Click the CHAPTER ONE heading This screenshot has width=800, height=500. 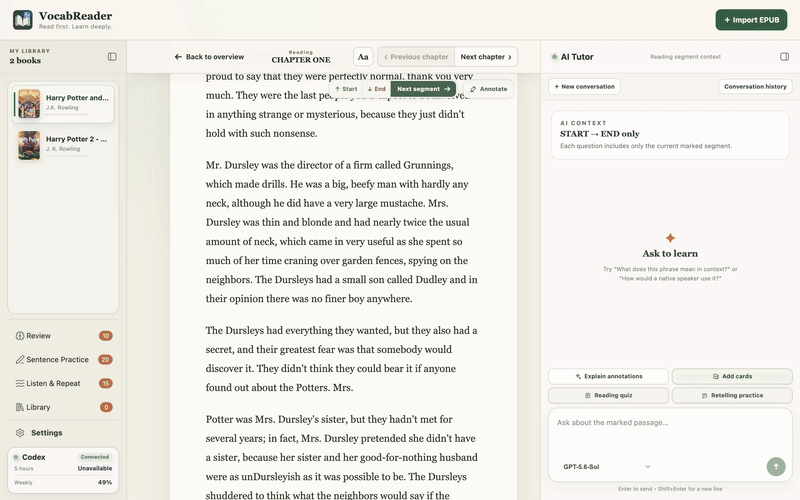click(301, 60)
